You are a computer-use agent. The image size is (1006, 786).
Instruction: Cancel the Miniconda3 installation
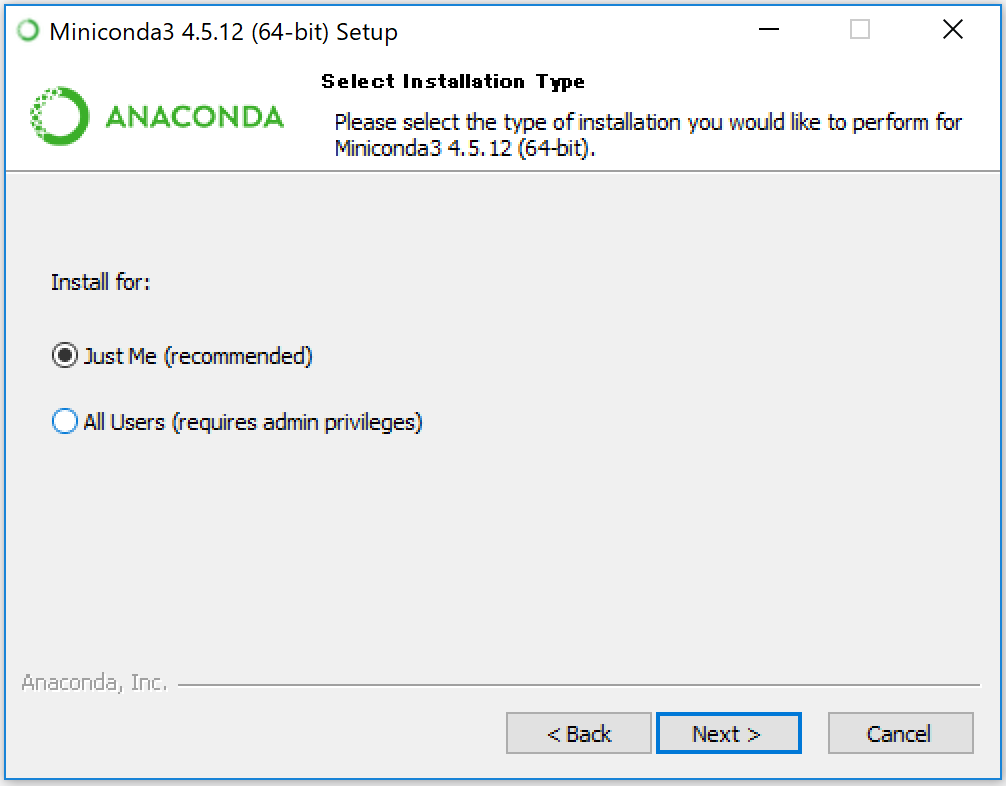pos(900,734)
